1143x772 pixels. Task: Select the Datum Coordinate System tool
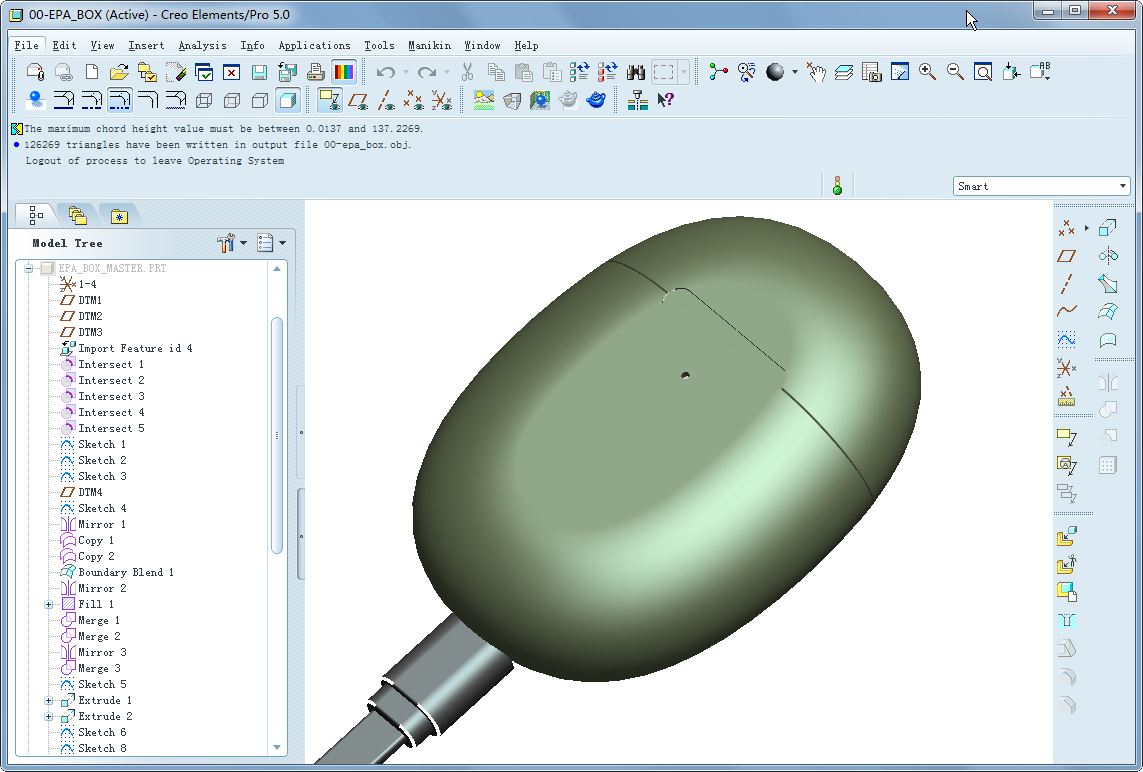point(1066,368)
